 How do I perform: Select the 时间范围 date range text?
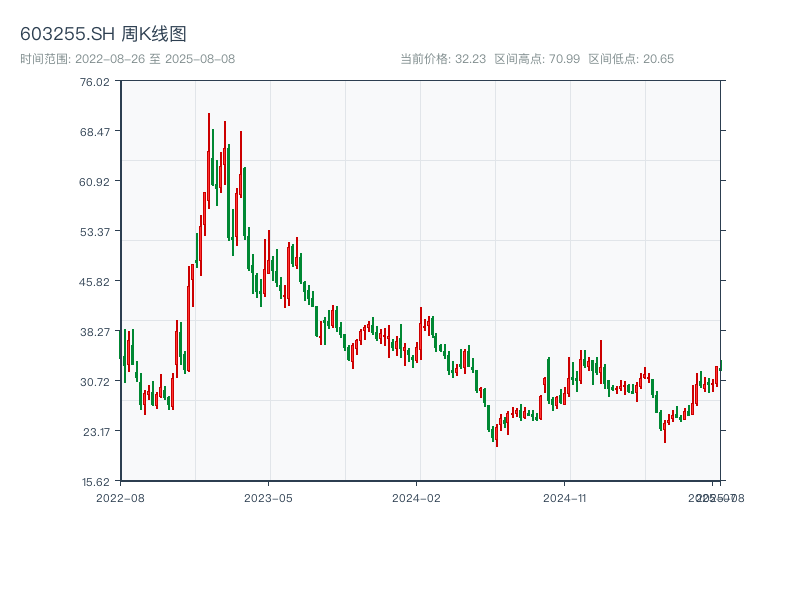(x=127, y=59)
